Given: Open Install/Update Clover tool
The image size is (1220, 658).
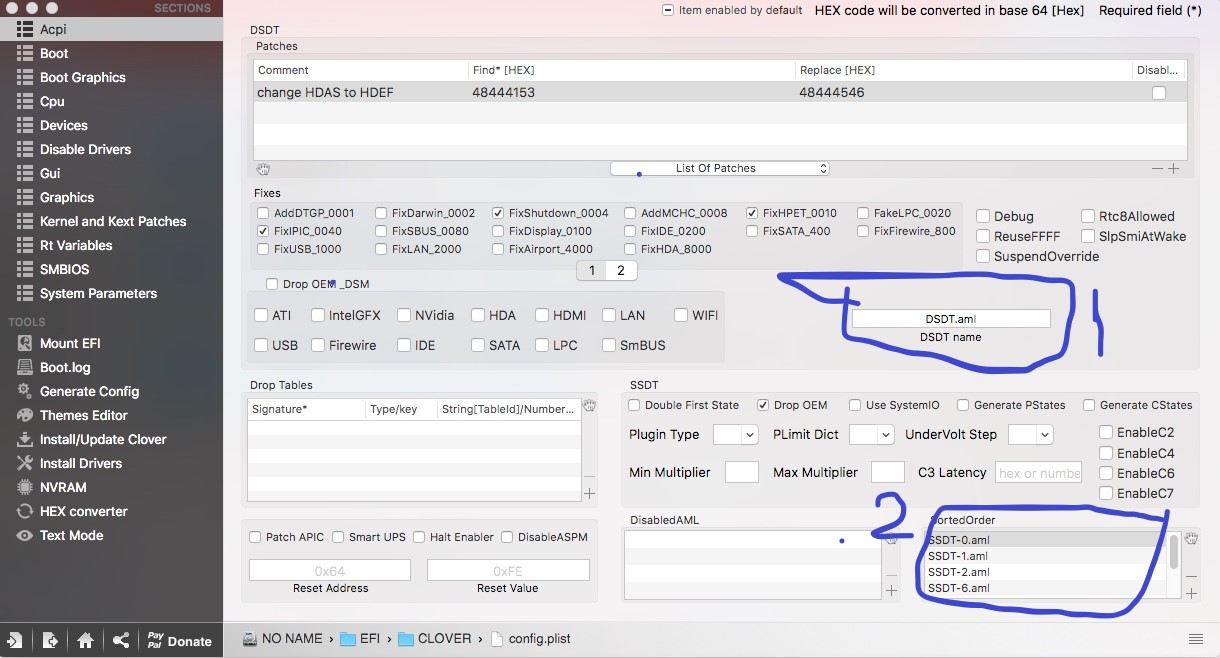Looking at the screenshot, I should [102, 439].
